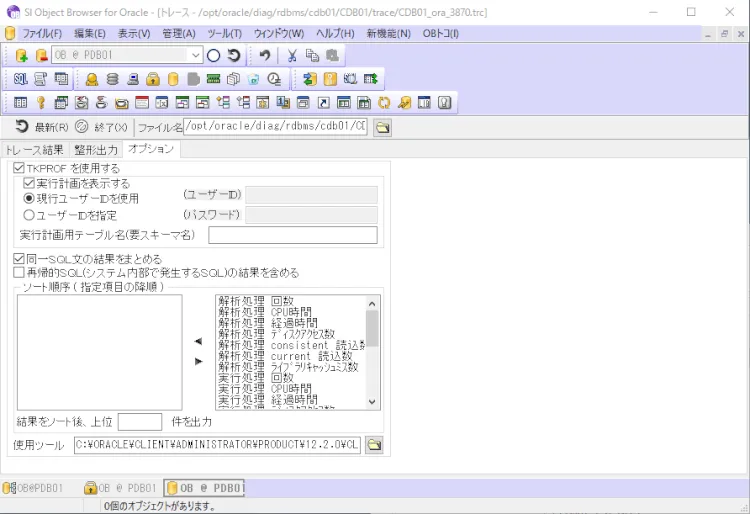Viewport: 750px width, 514px height.
Task: Toggle the 実行計画を表示する checkbox
Action: (x=29, y=183)
